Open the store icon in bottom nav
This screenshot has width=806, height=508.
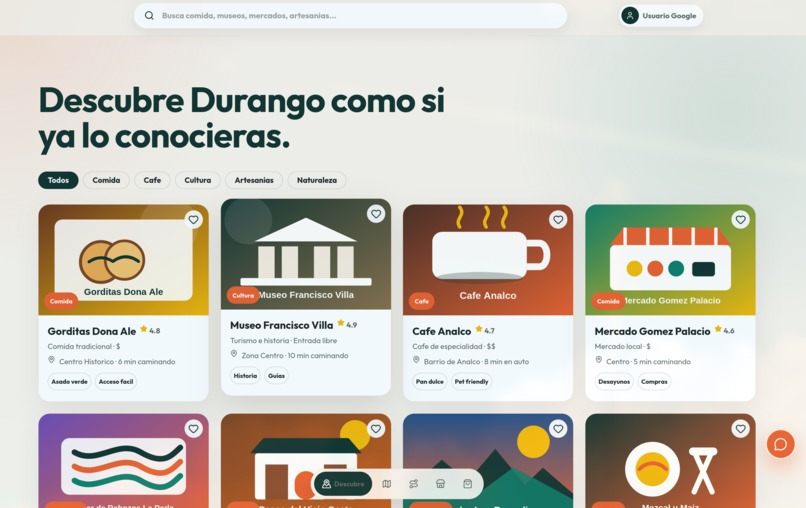[x=441, y=484]
